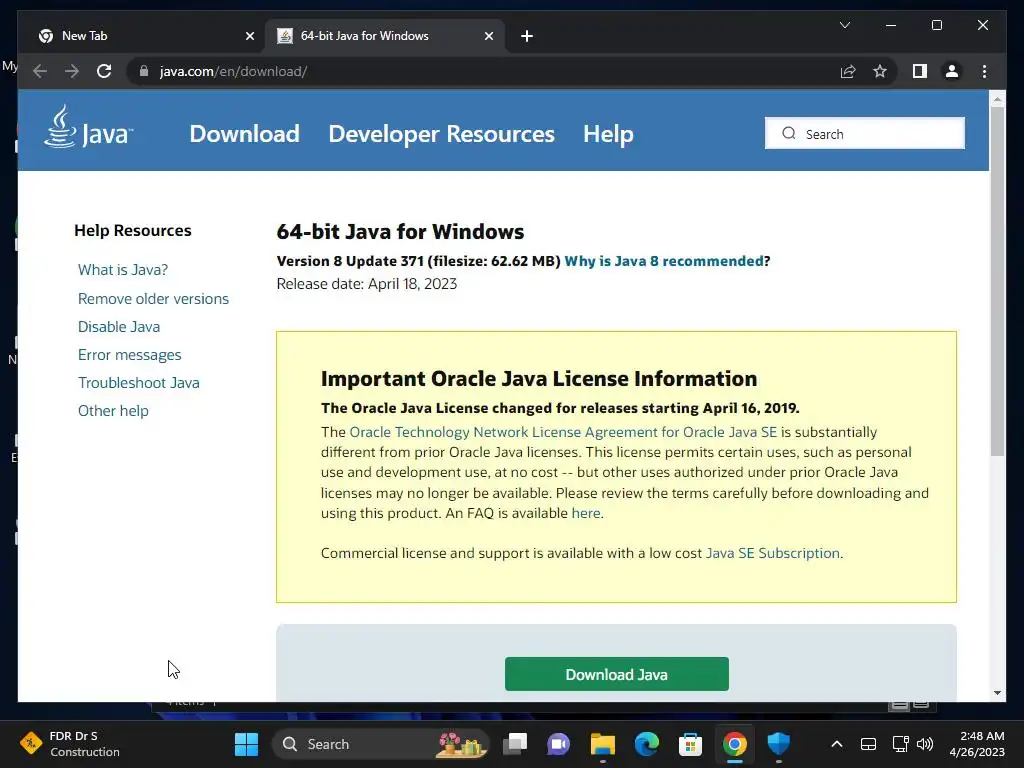1024x768 pixels.
Task: Click the share page icon in the address bar
Action: 848,71
